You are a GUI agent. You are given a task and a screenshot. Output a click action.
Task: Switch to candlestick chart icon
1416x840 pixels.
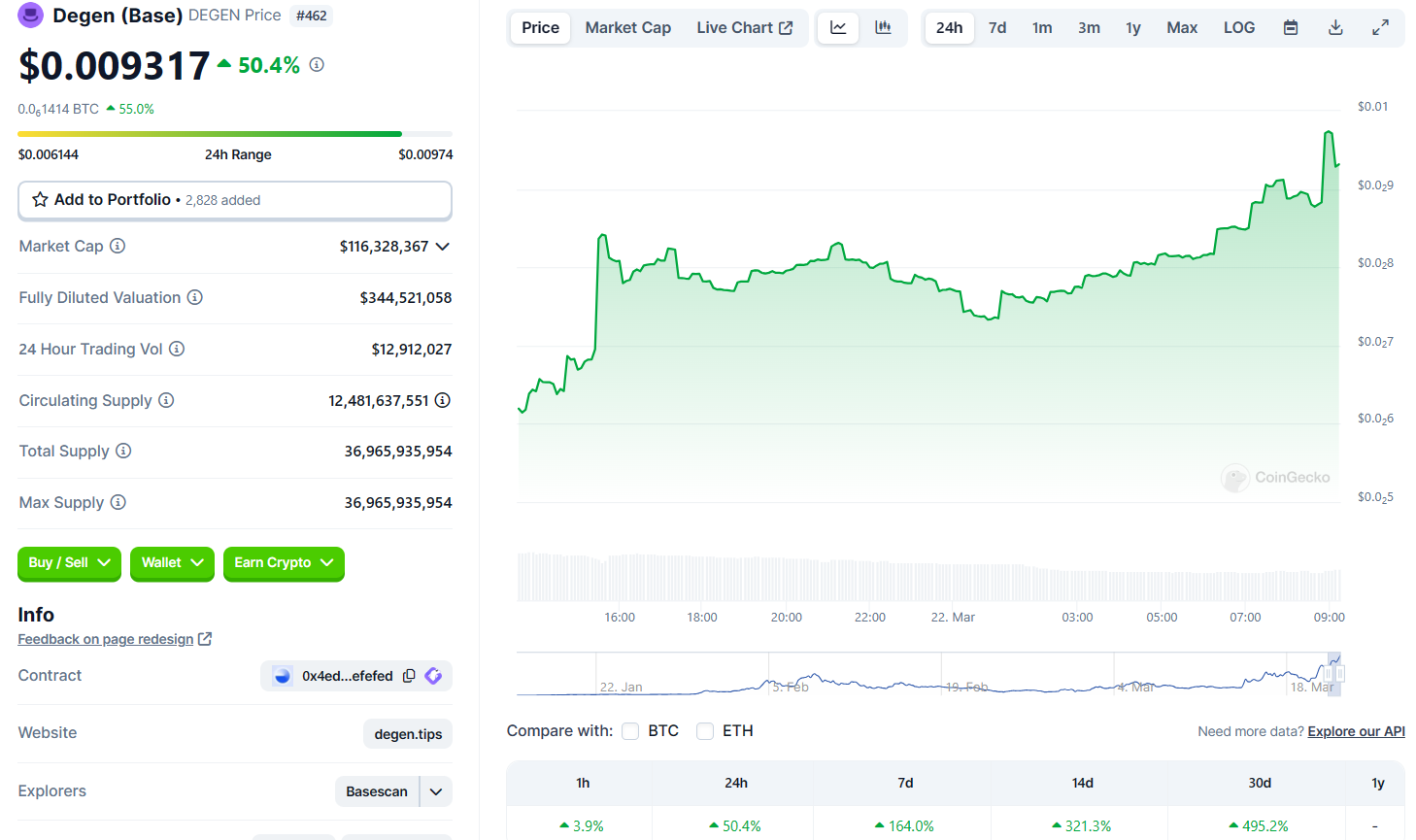click(883, 28)
